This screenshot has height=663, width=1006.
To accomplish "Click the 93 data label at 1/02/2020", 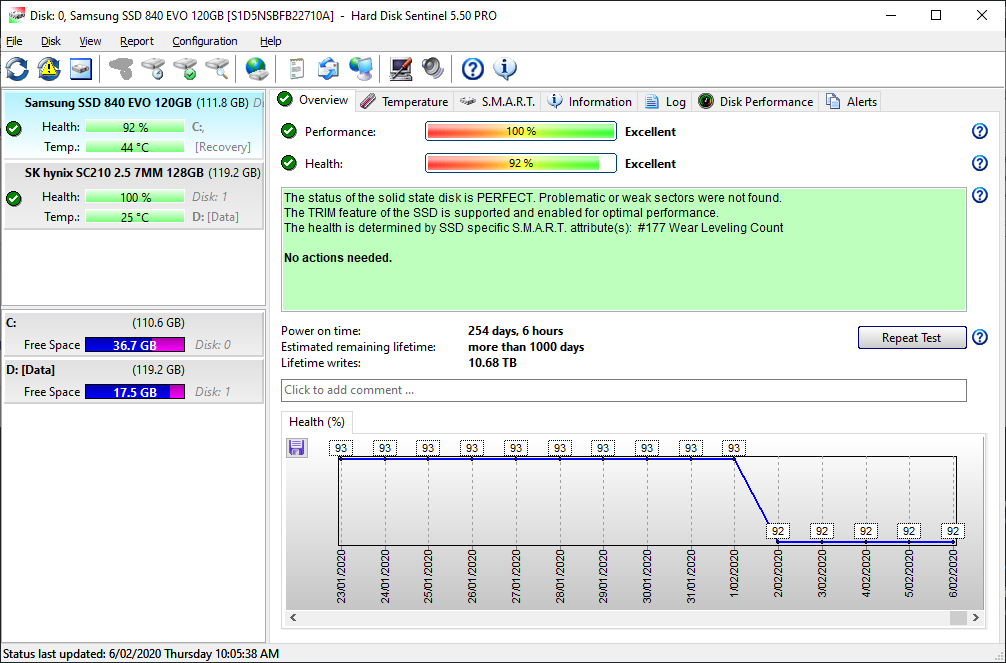I will [x=734, y=448].
